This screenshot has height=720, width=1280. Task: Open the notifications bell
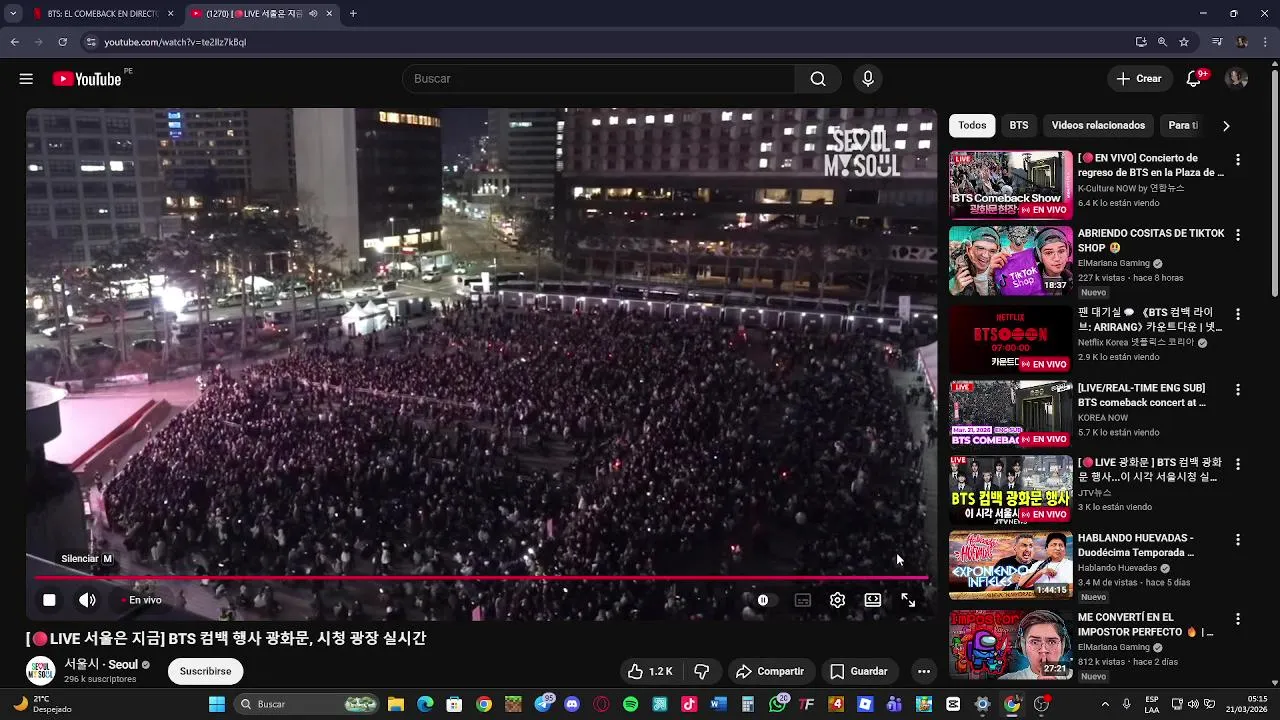pos(1194,79)
